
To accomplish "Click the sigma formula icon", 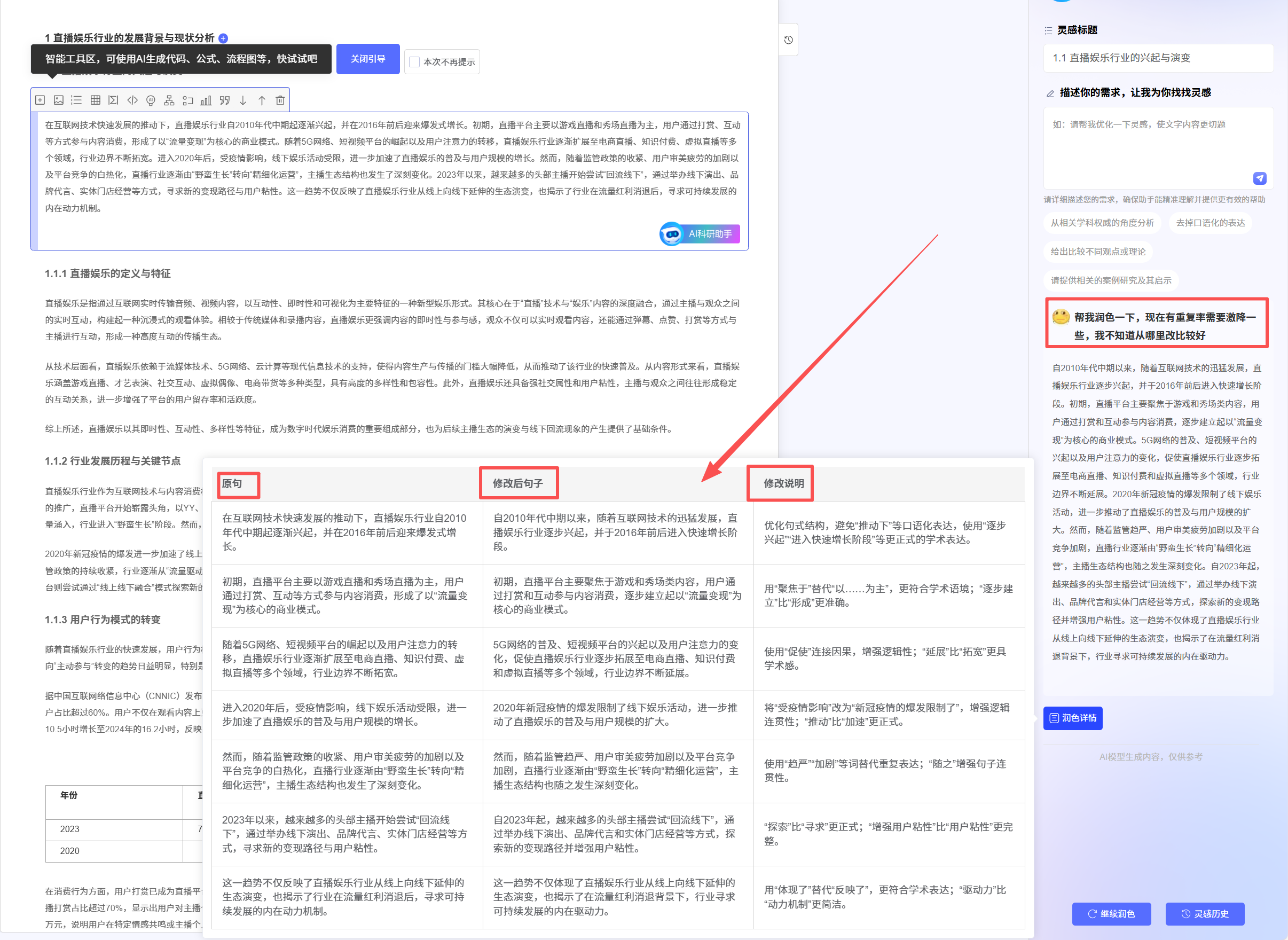I will pos(113,100).
